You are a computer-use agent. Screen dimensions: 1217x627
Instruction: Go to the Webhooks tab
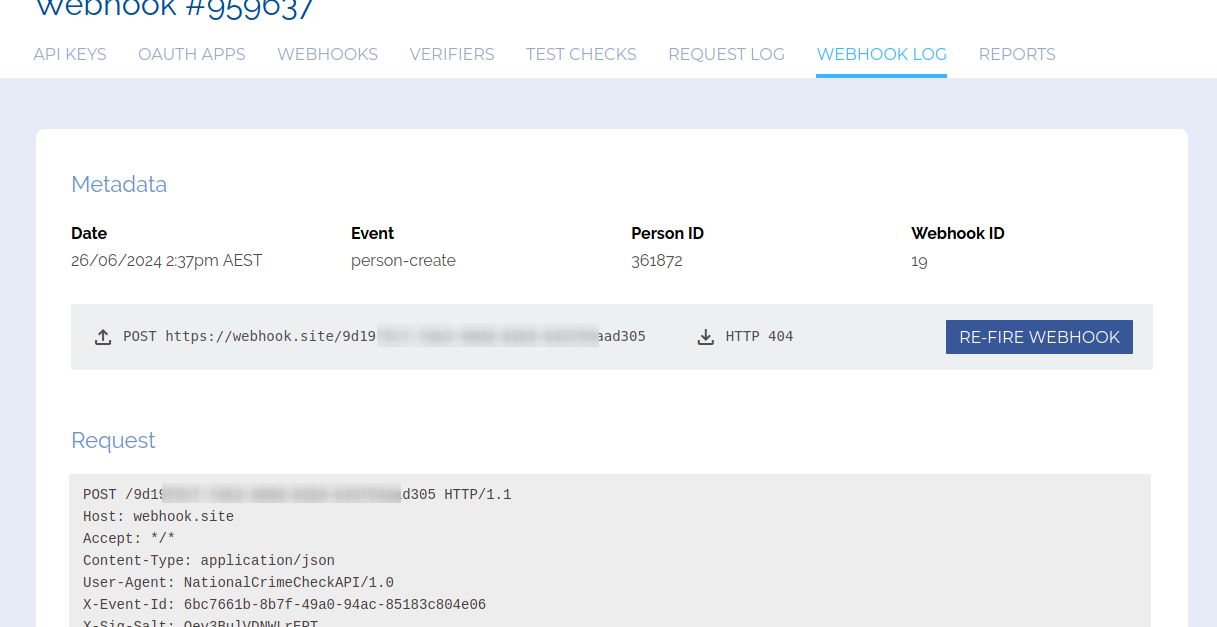(x=328, y=54)
